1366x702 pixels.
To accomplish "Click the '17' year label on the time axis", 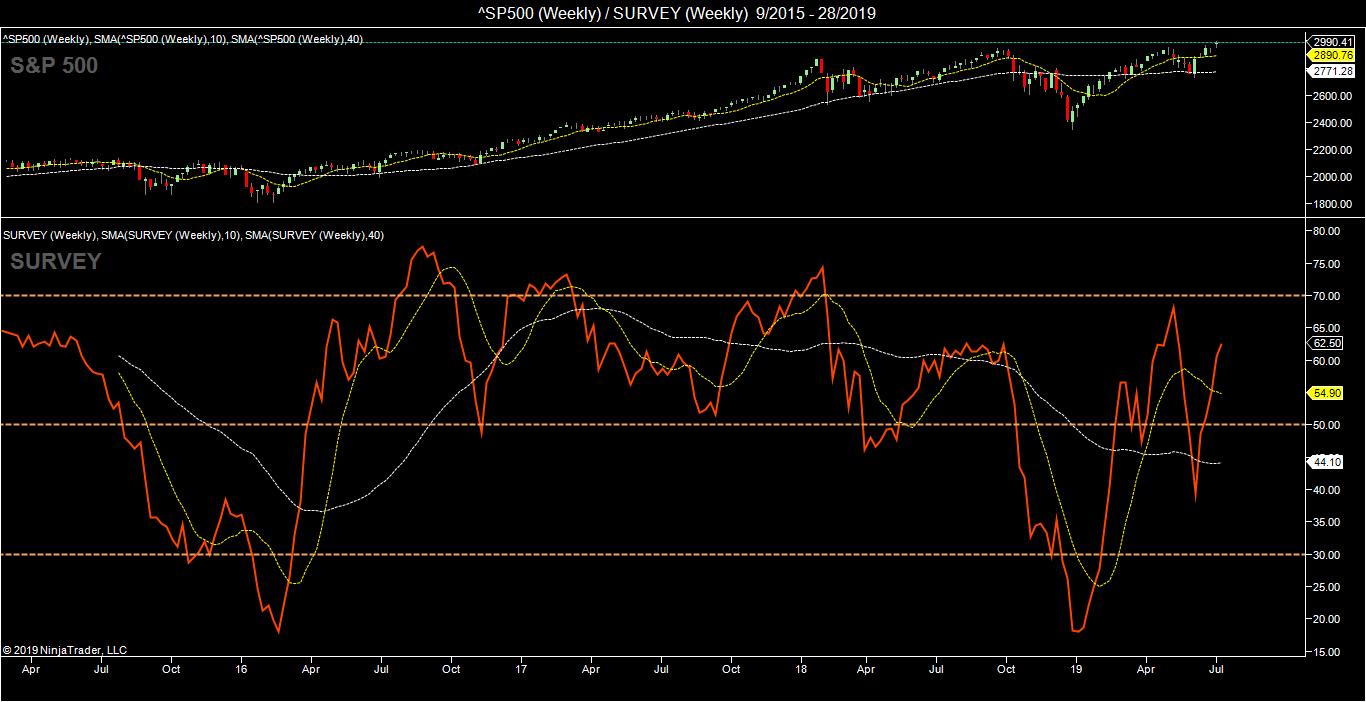I will [521, 669].
